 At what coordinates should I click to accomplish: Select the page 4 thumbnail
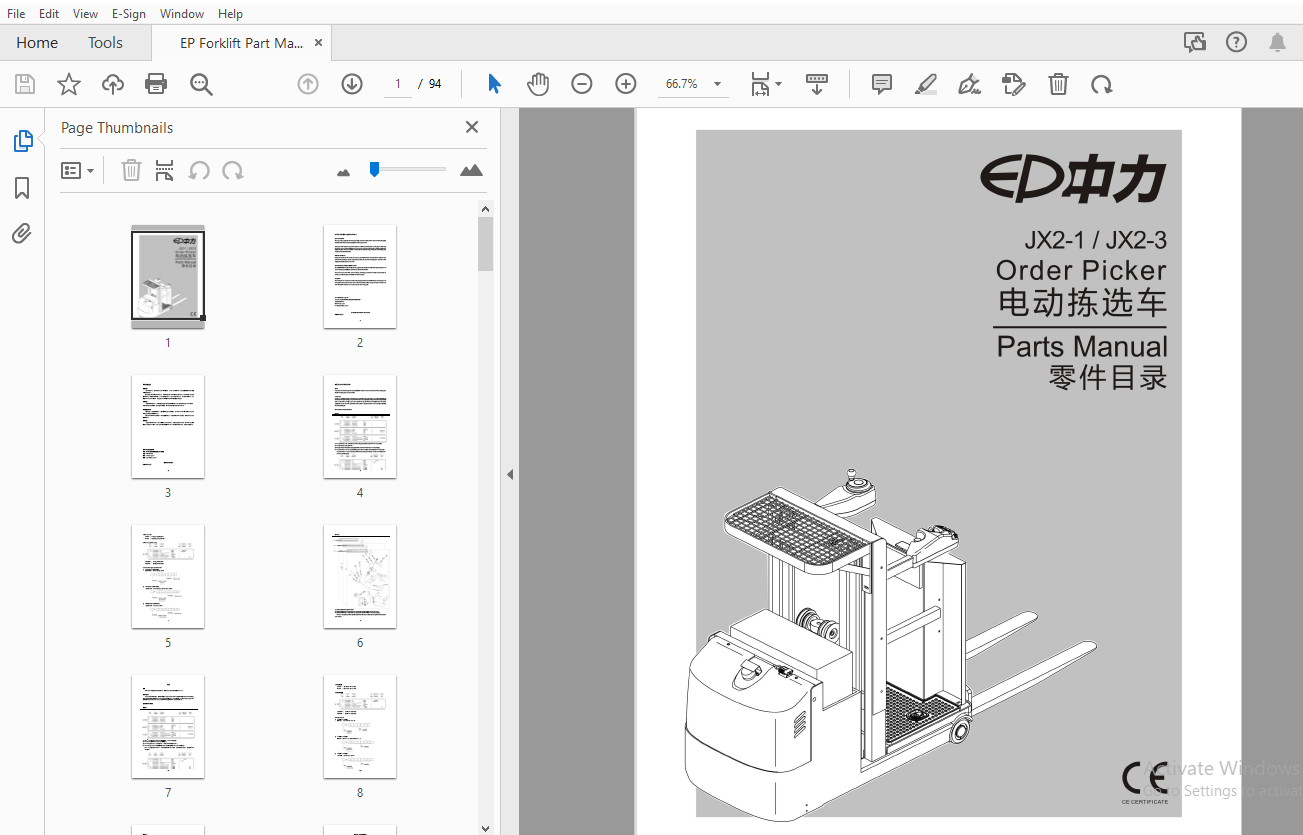pos(360,427)
